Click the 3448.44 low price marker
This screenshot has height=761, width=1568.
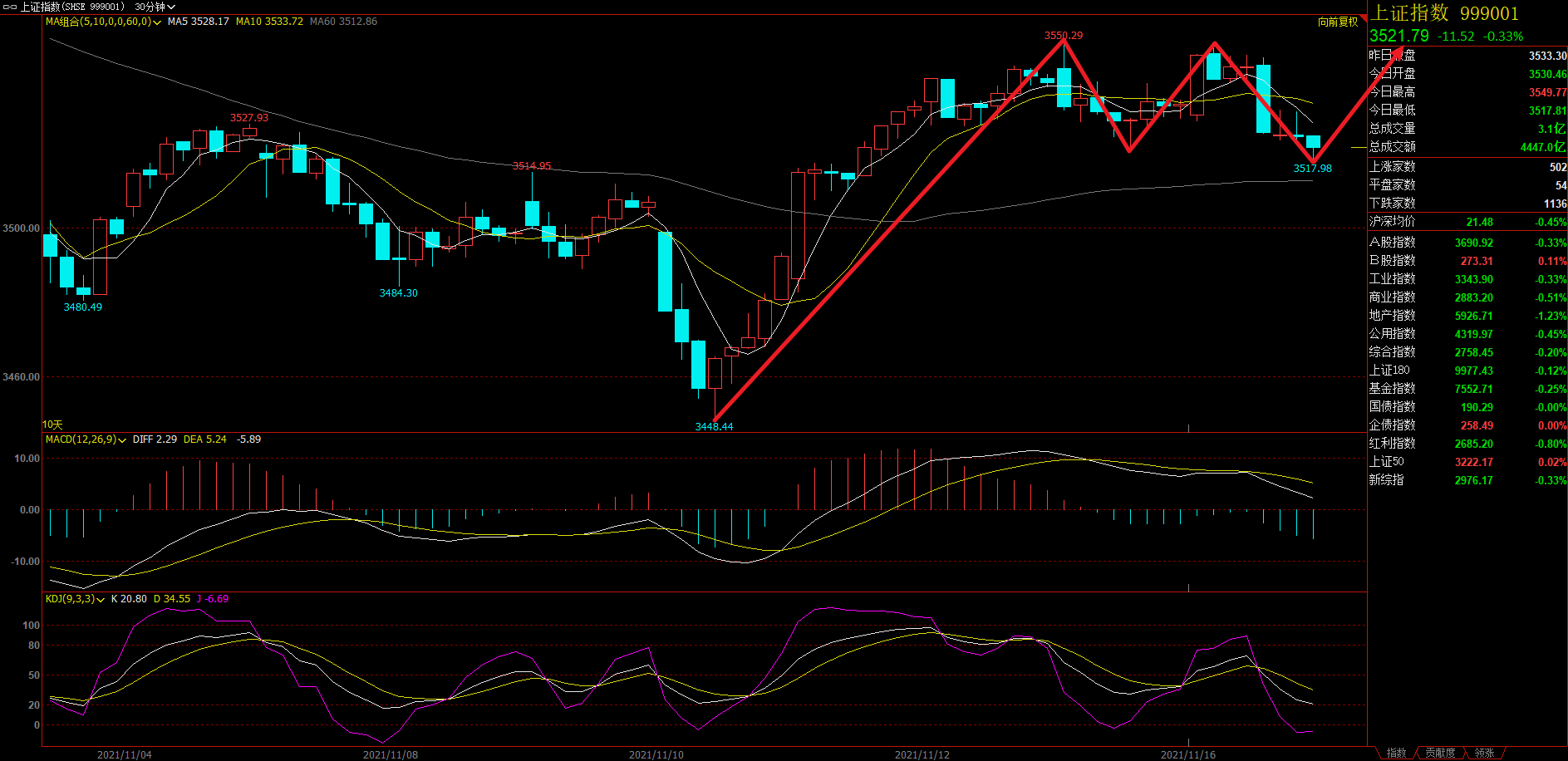(x=714, y=426)
